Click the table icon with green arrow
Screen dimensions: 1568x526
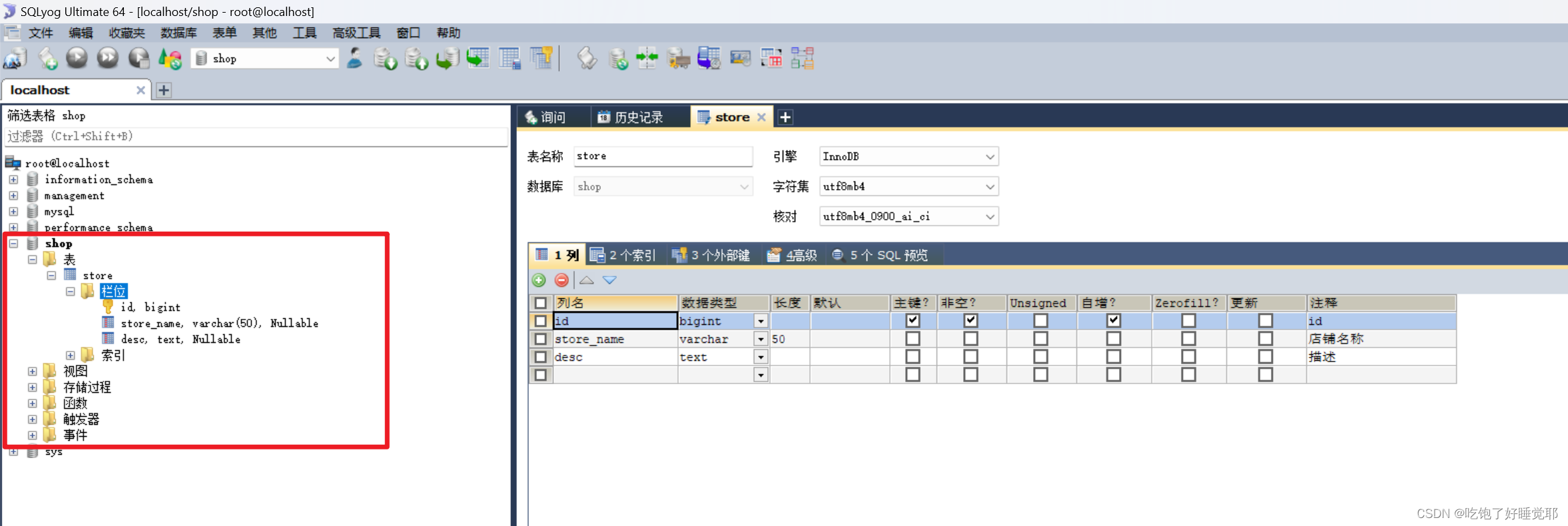[478, 59]
